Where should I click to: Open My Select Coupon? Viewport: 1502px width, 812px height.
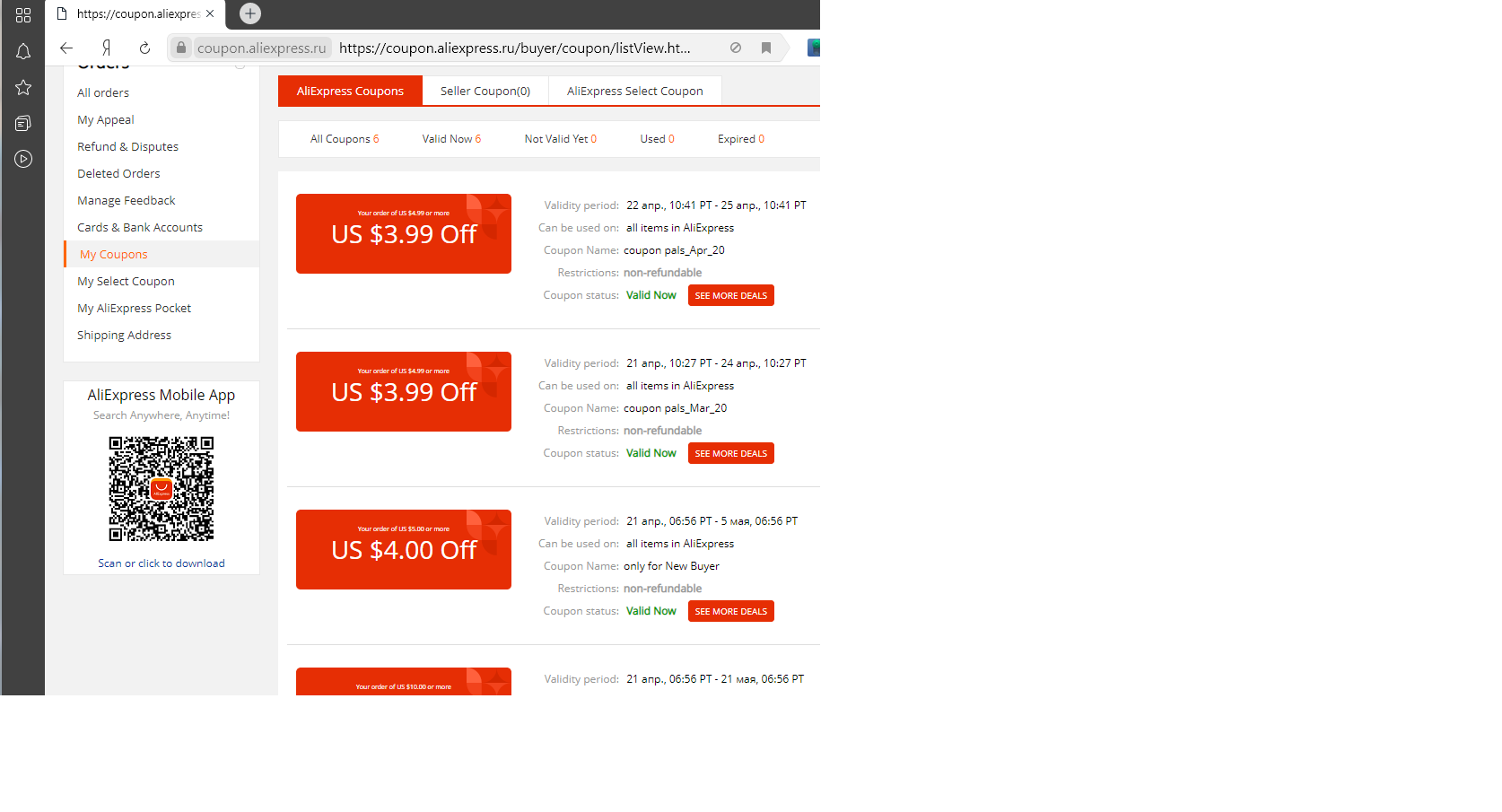(126, 281)
